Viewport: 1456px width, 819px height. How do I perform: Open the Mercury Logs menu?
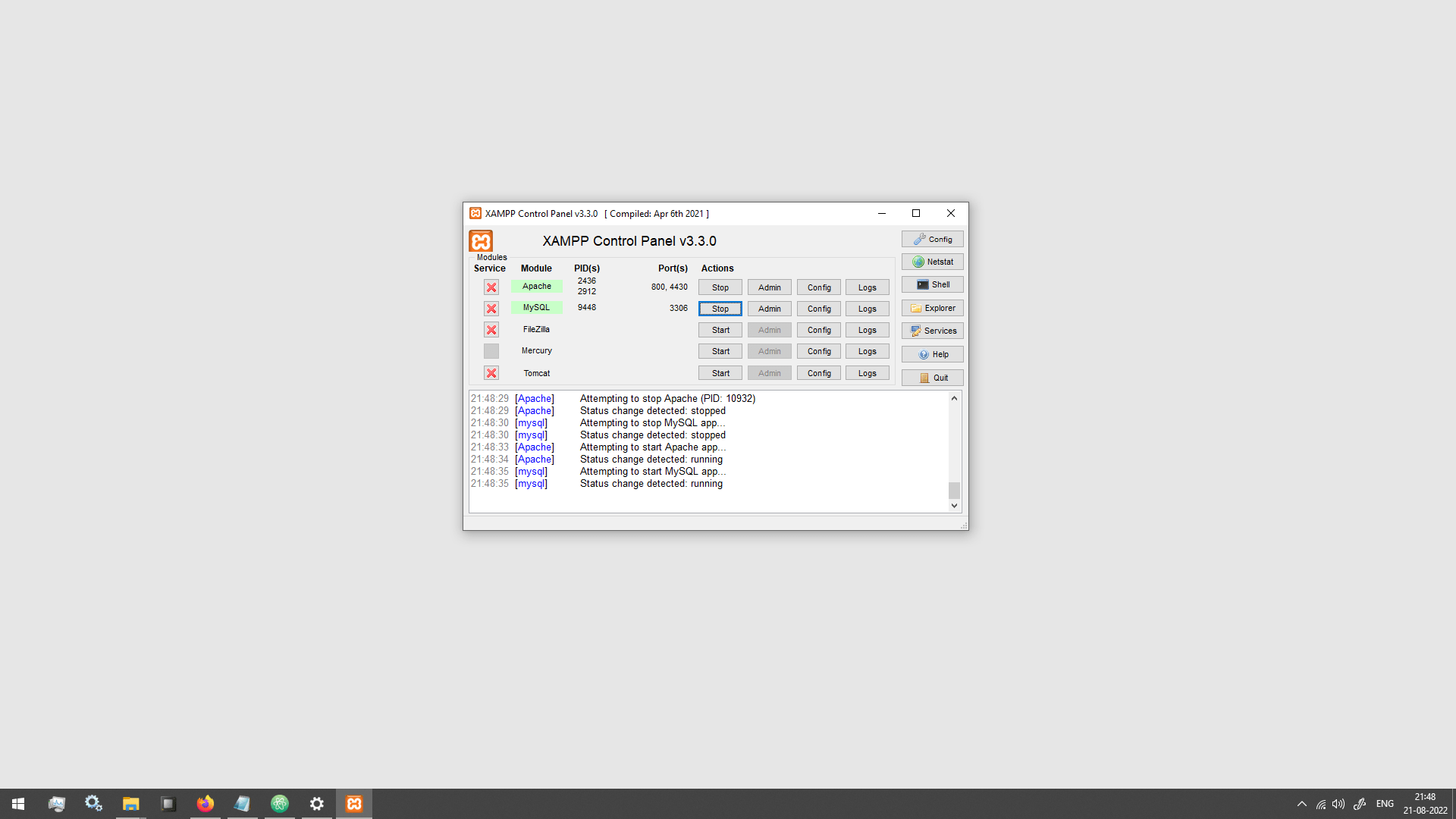click(867, 351)
